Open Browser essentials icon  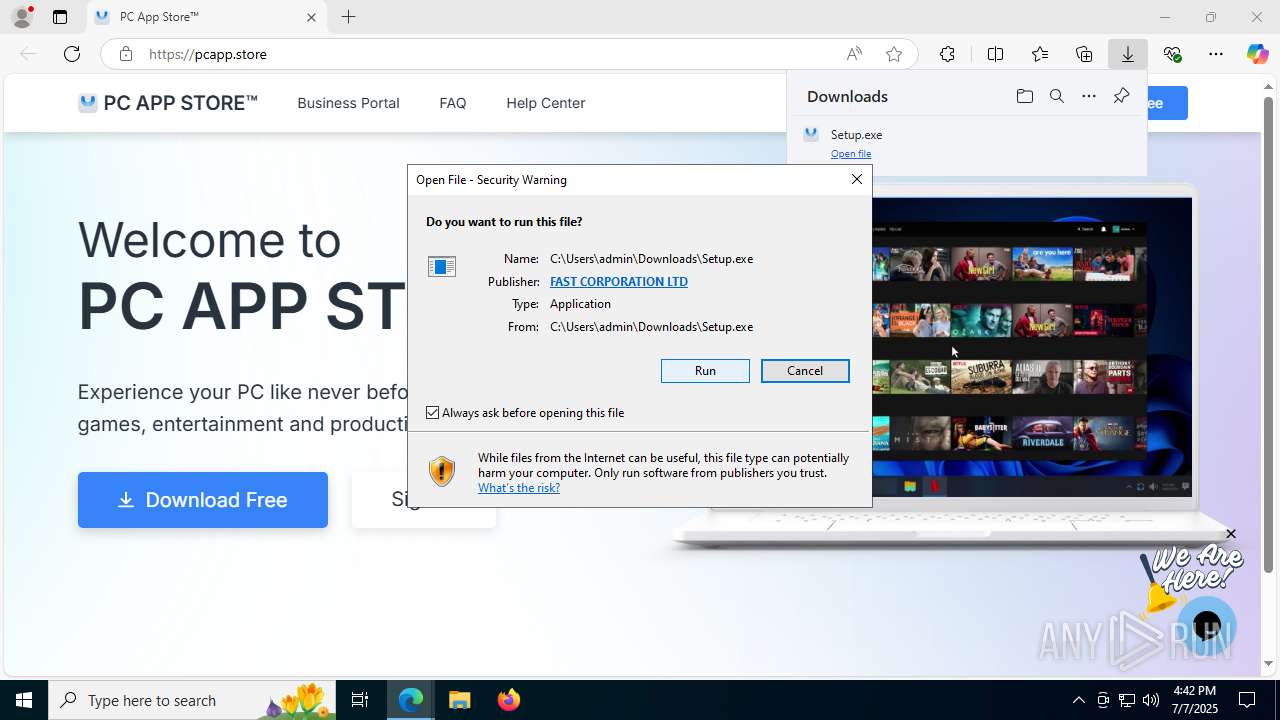coord(1172,54)
